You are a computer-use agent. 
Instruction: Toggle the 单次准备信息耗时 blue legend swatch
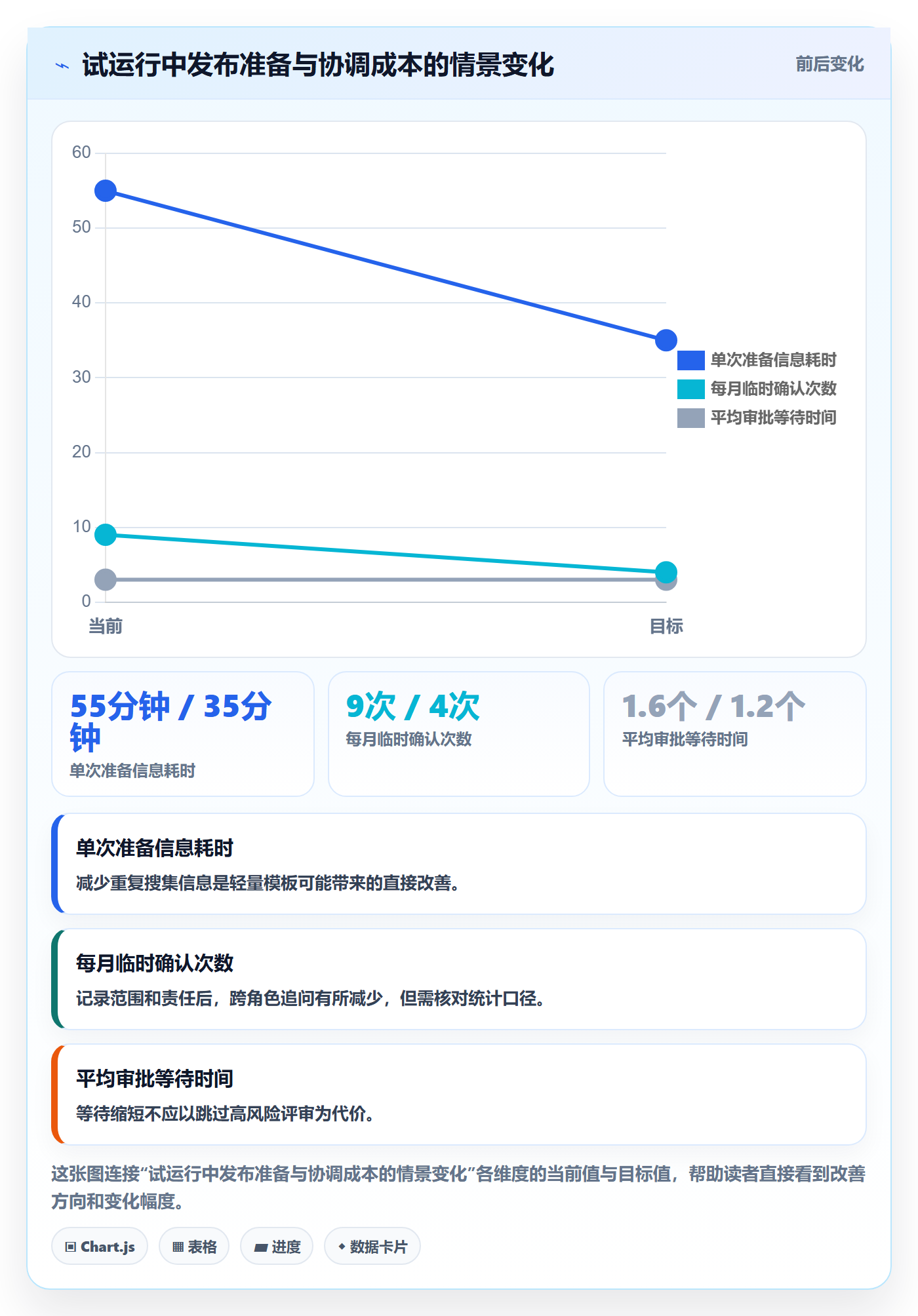tap(690, 360)
